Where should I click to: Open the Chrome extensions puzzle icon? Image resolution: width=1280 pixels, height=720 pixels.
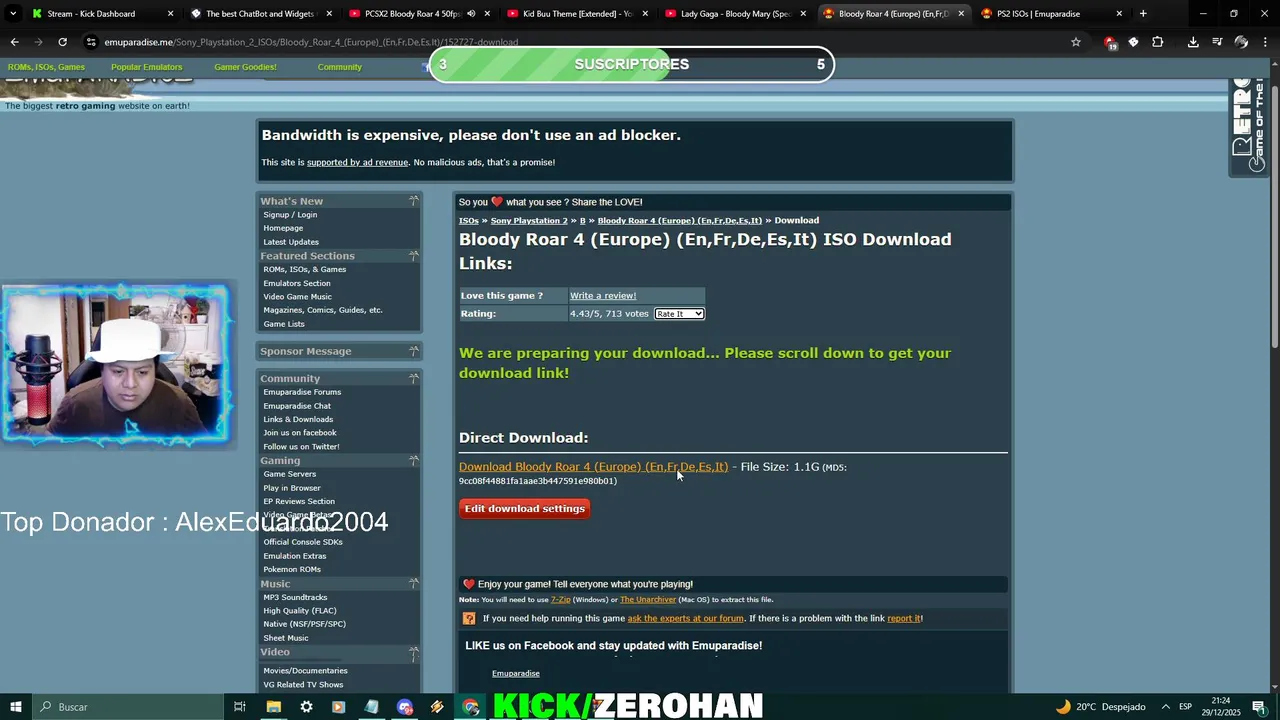pos(1158,42)
